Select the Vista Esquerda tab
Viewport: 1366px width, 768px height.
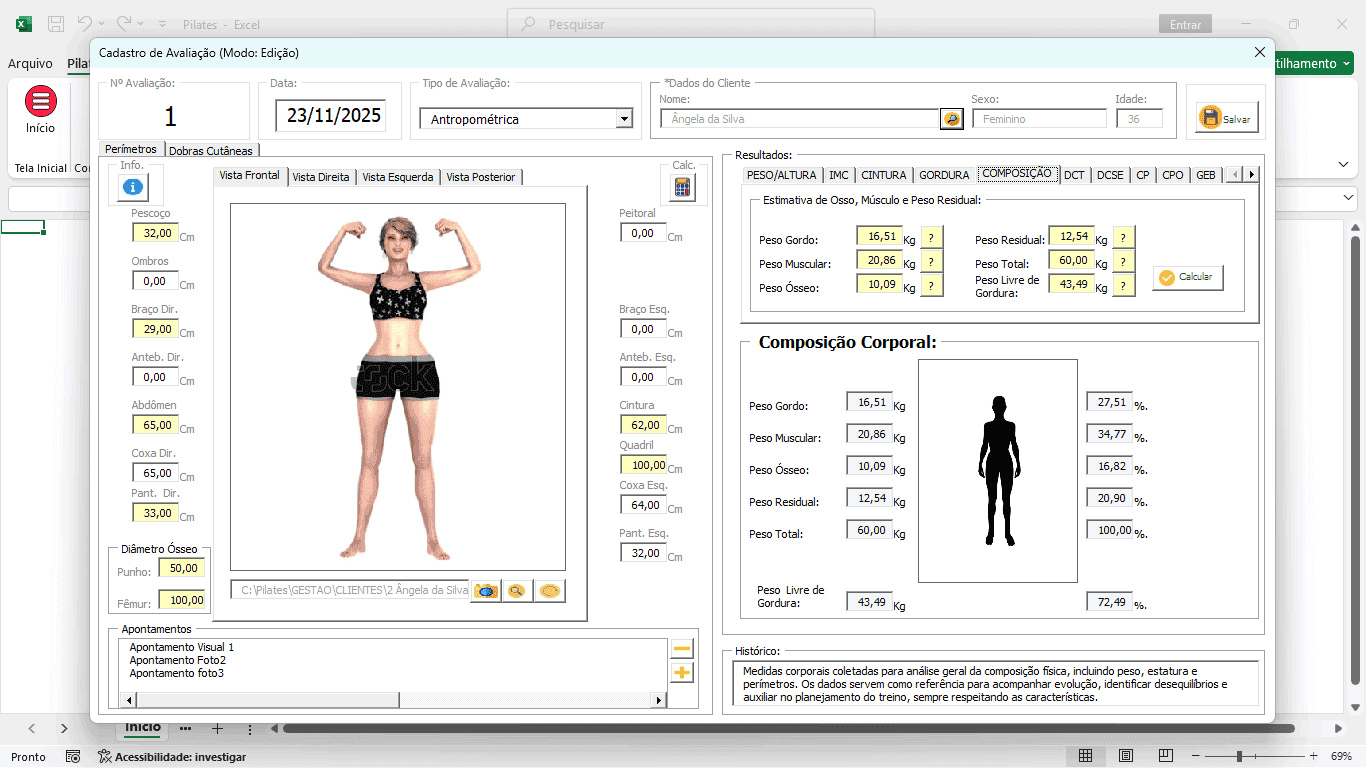point(398,177)
